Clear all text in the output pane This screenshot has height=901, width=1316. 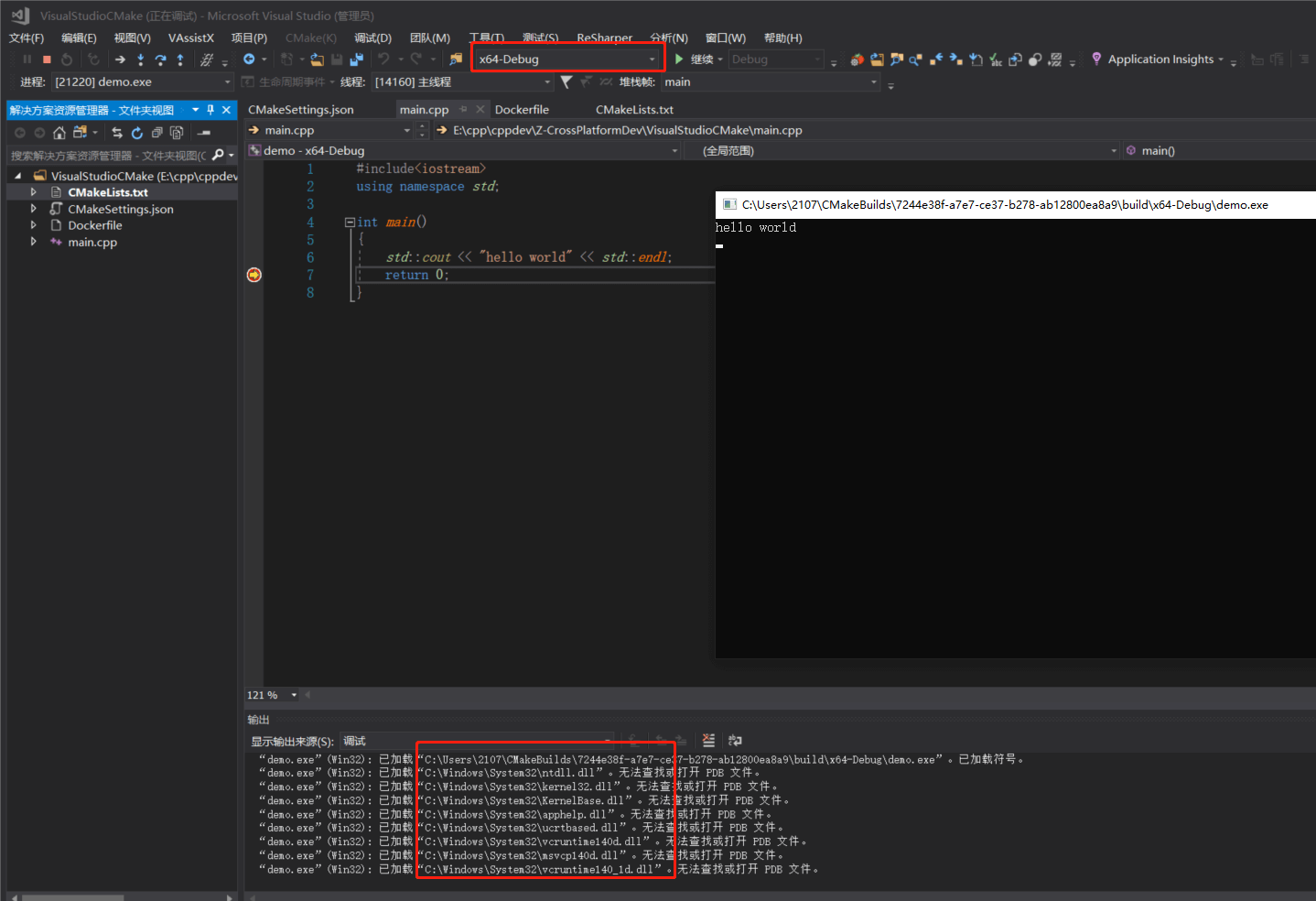(708, 741)
